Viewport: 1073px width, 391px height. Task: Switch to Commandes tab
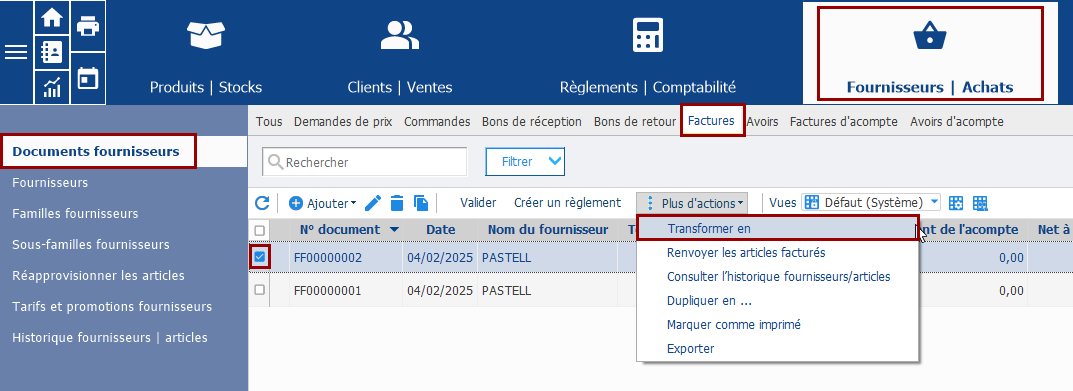point(437,122)
